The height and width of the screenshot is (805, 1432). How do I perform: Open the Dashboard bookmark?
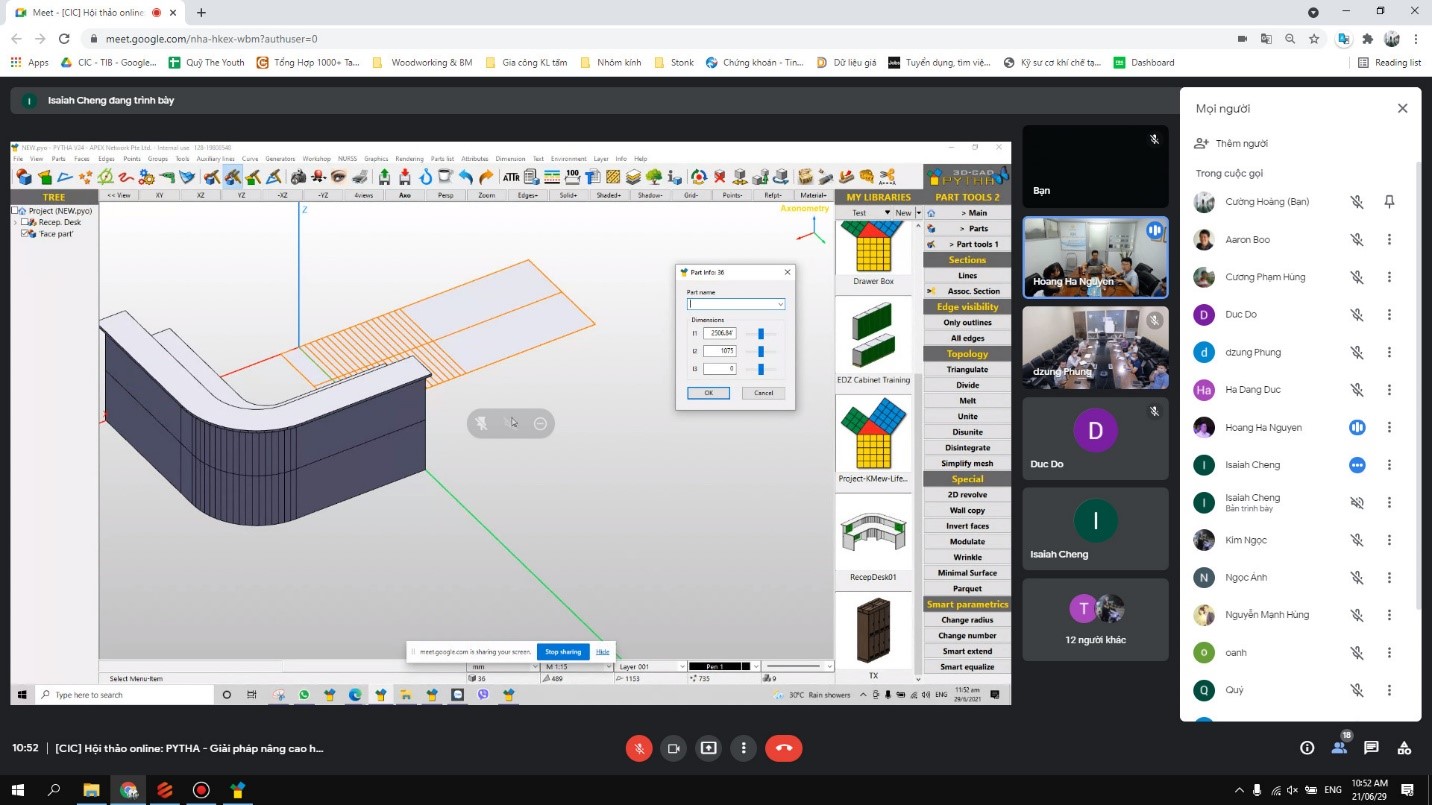1144,62
